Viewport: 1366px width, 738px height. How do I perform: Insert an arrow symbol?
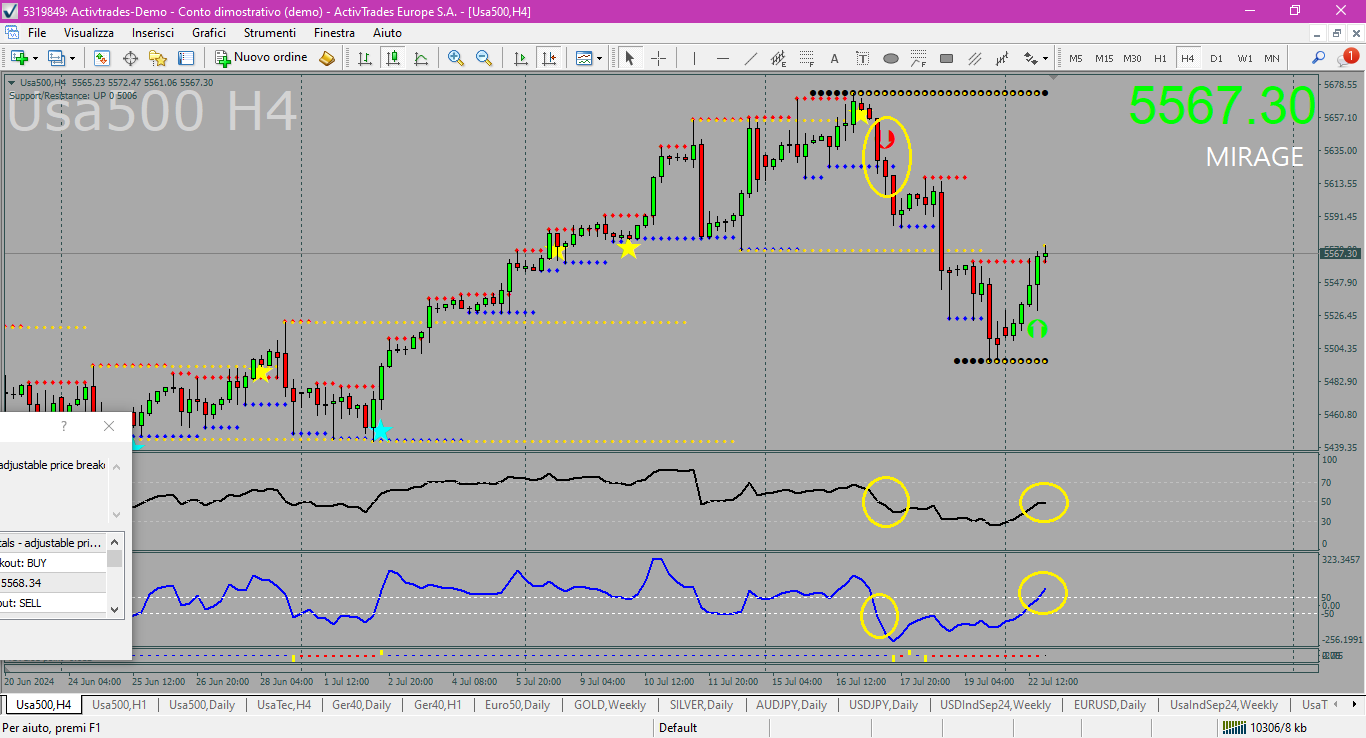[x=1030, y=58]
